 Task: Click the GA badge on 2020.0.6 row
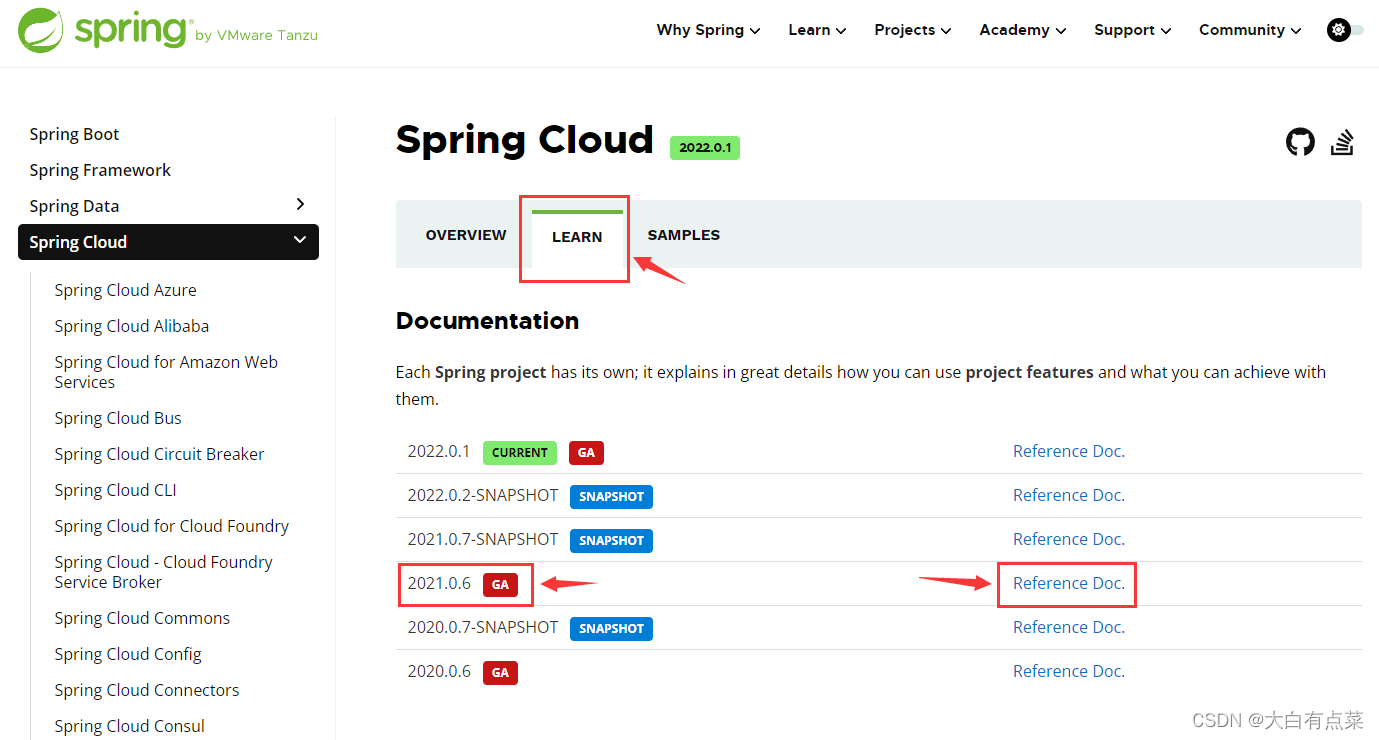click(500, 672)
